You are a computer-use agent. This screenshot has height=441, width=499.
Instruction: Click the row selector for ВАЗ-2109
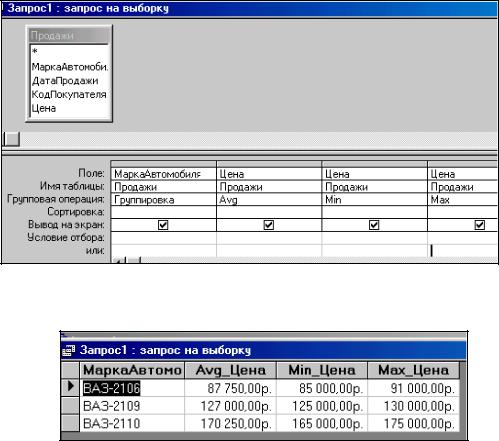click(71, 406)
